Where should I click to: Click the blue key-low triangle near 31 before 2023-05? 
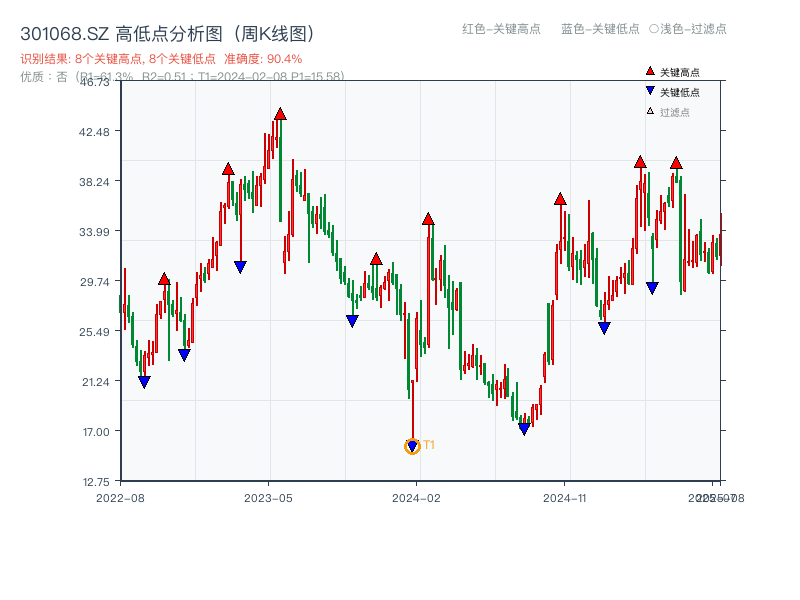coord(240,267)
